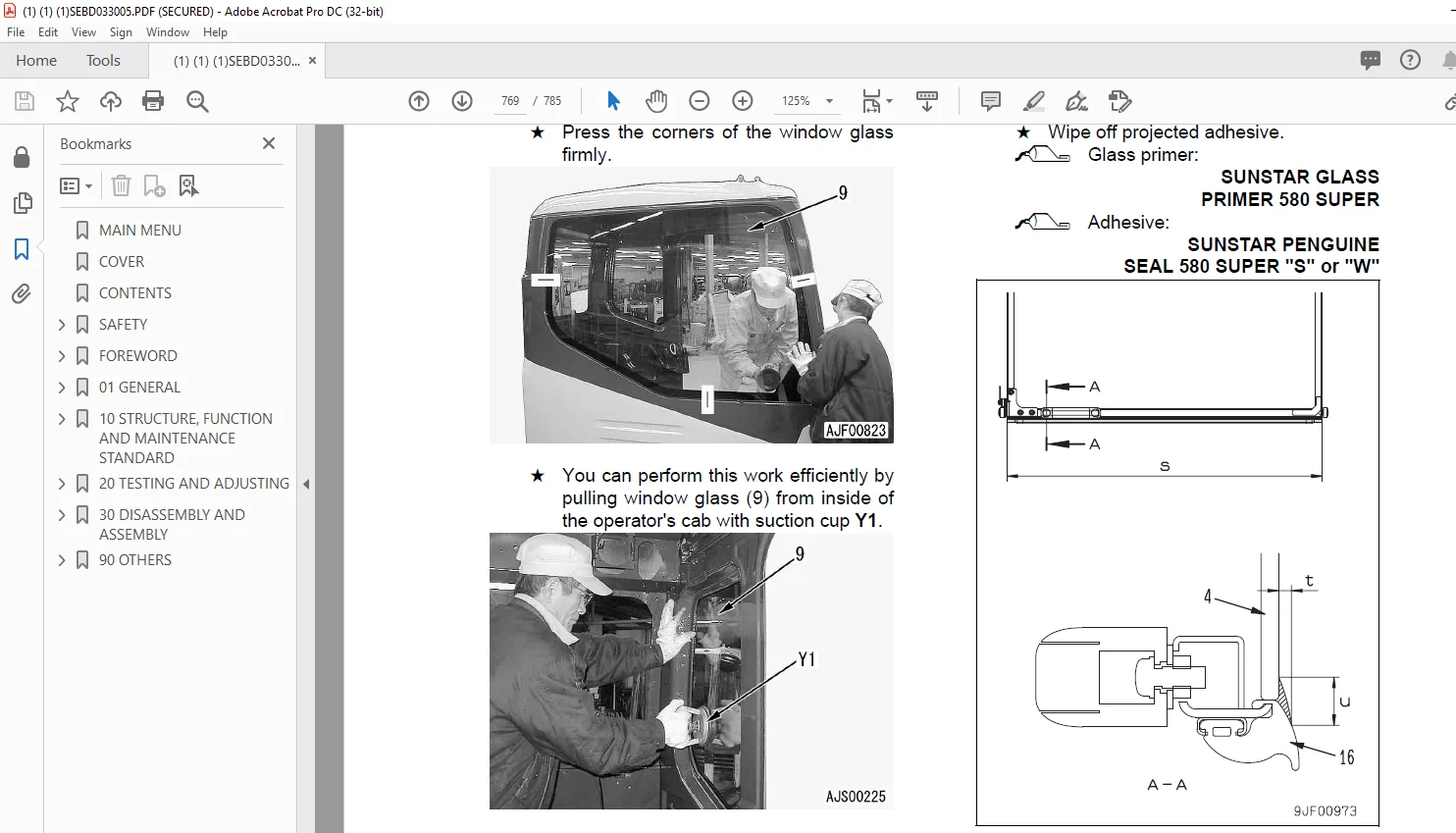Image resolution: width=1456 pixels, height=833 pixels.
Task: Select the SEBD0330 document tab
Action: coord(236,61)
